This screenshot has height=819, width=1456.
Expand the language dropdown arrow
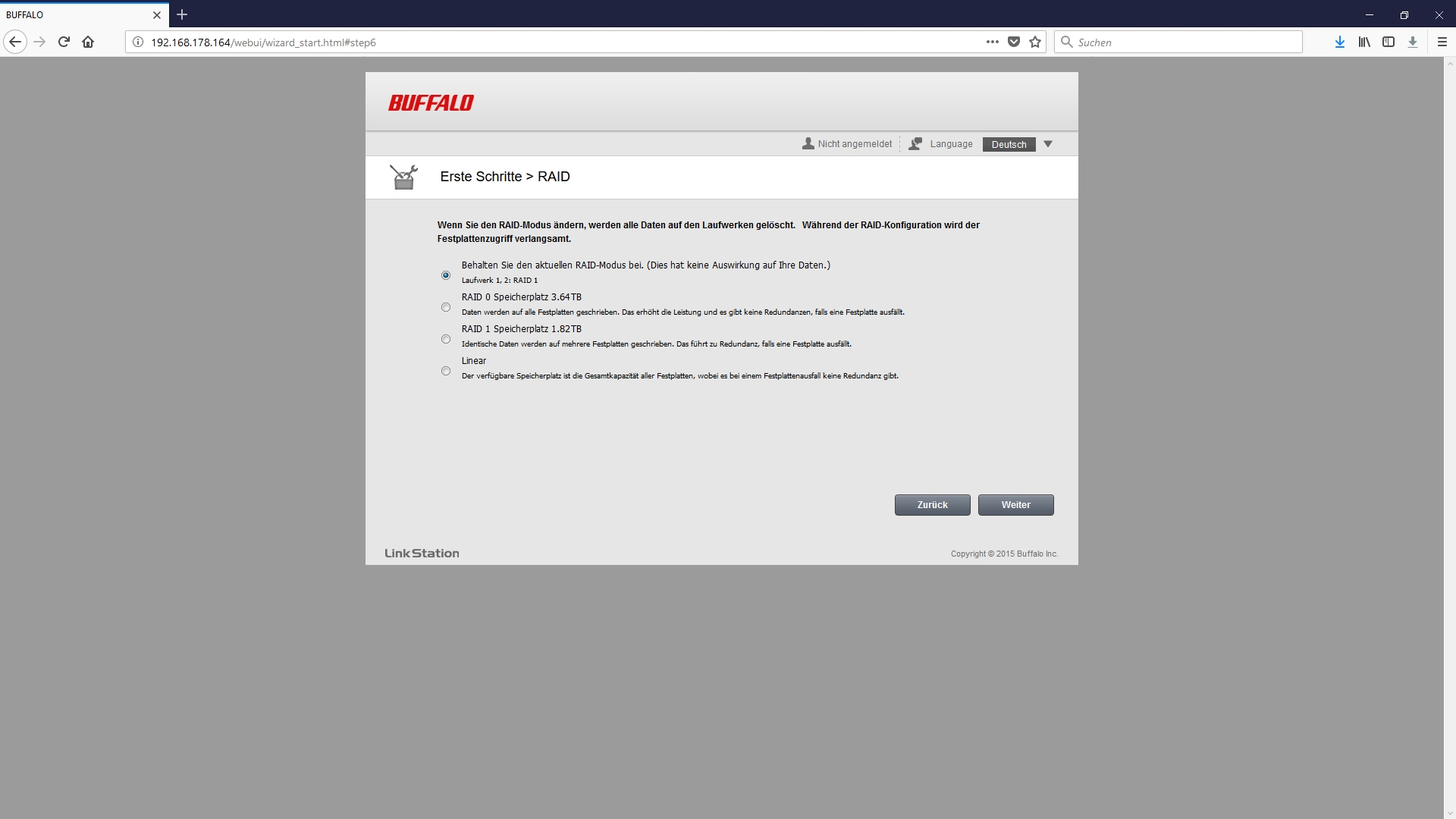click(x=1048, y=144)
